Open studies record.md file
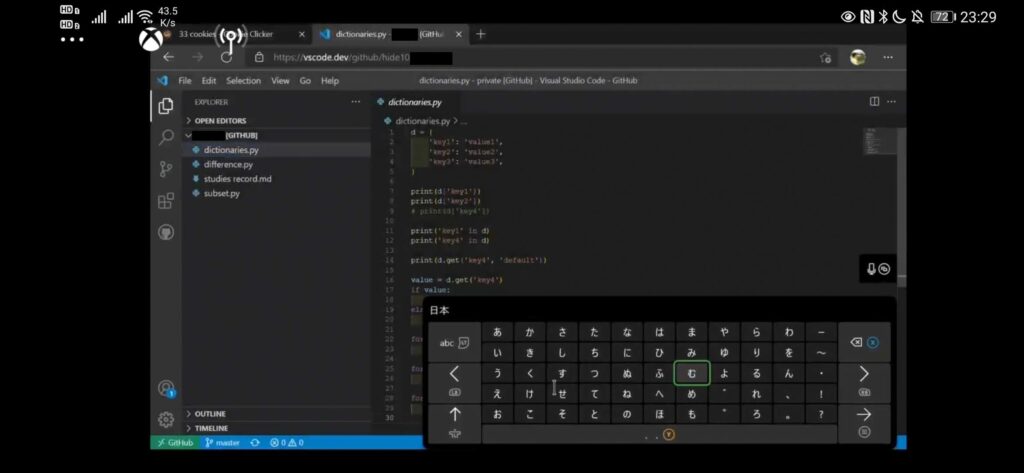 point(237,179)
